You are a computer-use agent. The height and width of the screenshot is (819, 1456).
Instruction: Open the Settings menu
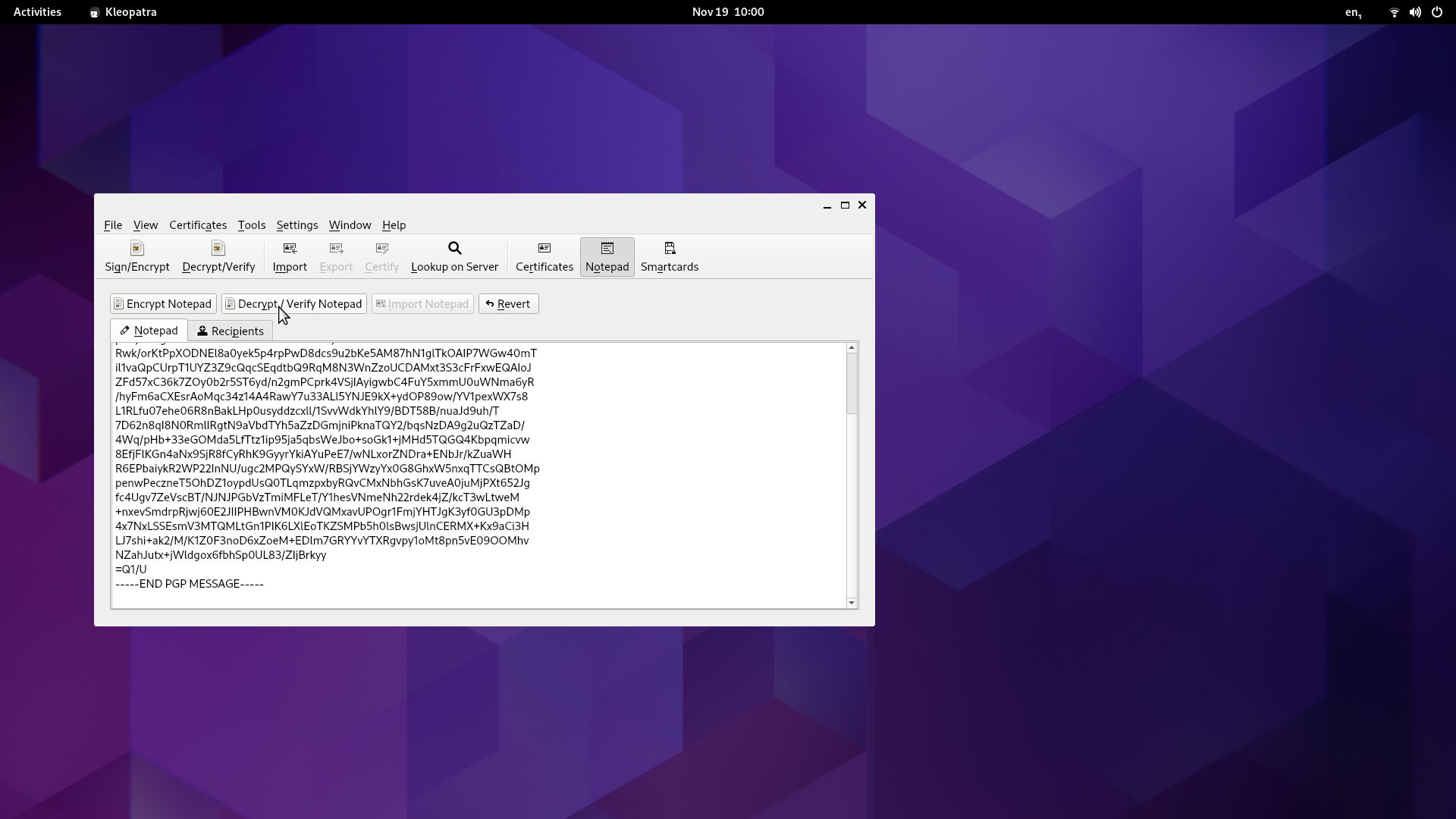coord(296,224)
